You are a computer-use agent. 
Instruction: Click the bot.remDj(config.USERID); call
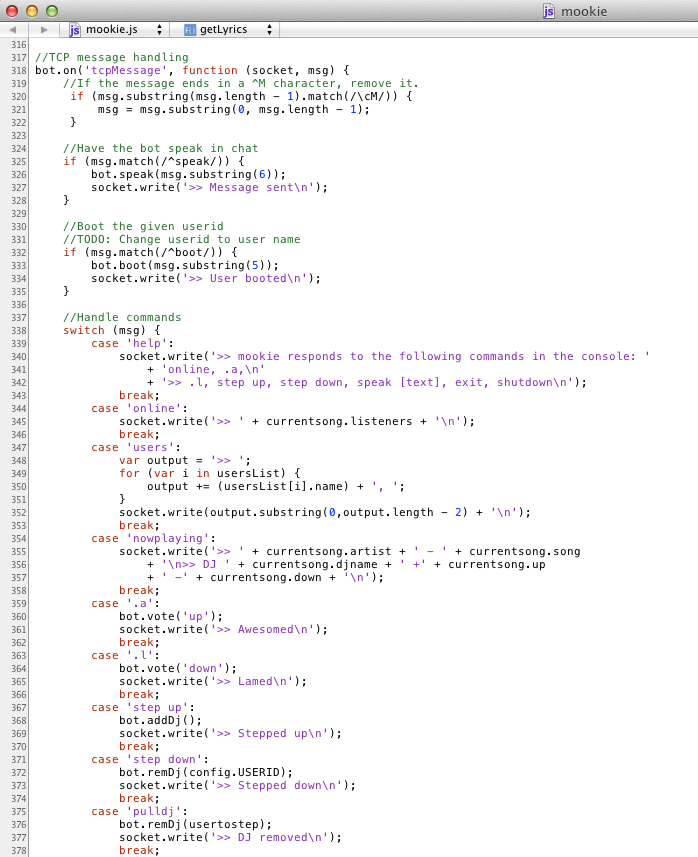point(206,773)
